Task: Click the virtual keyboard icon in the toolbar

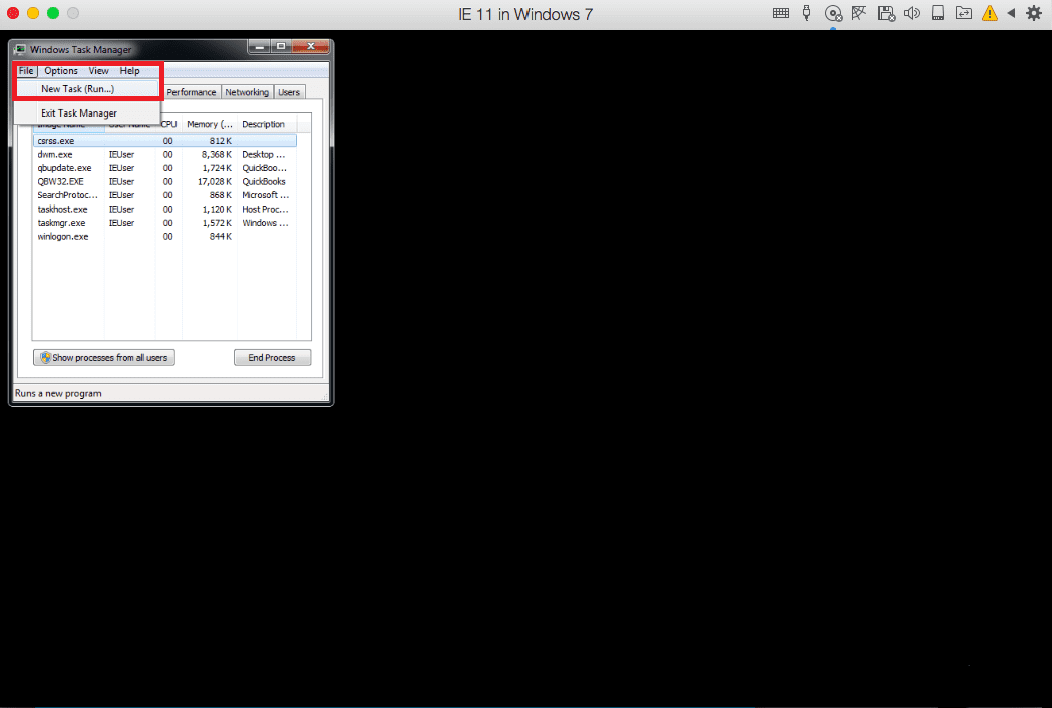Action: click(x=780, y=13)
